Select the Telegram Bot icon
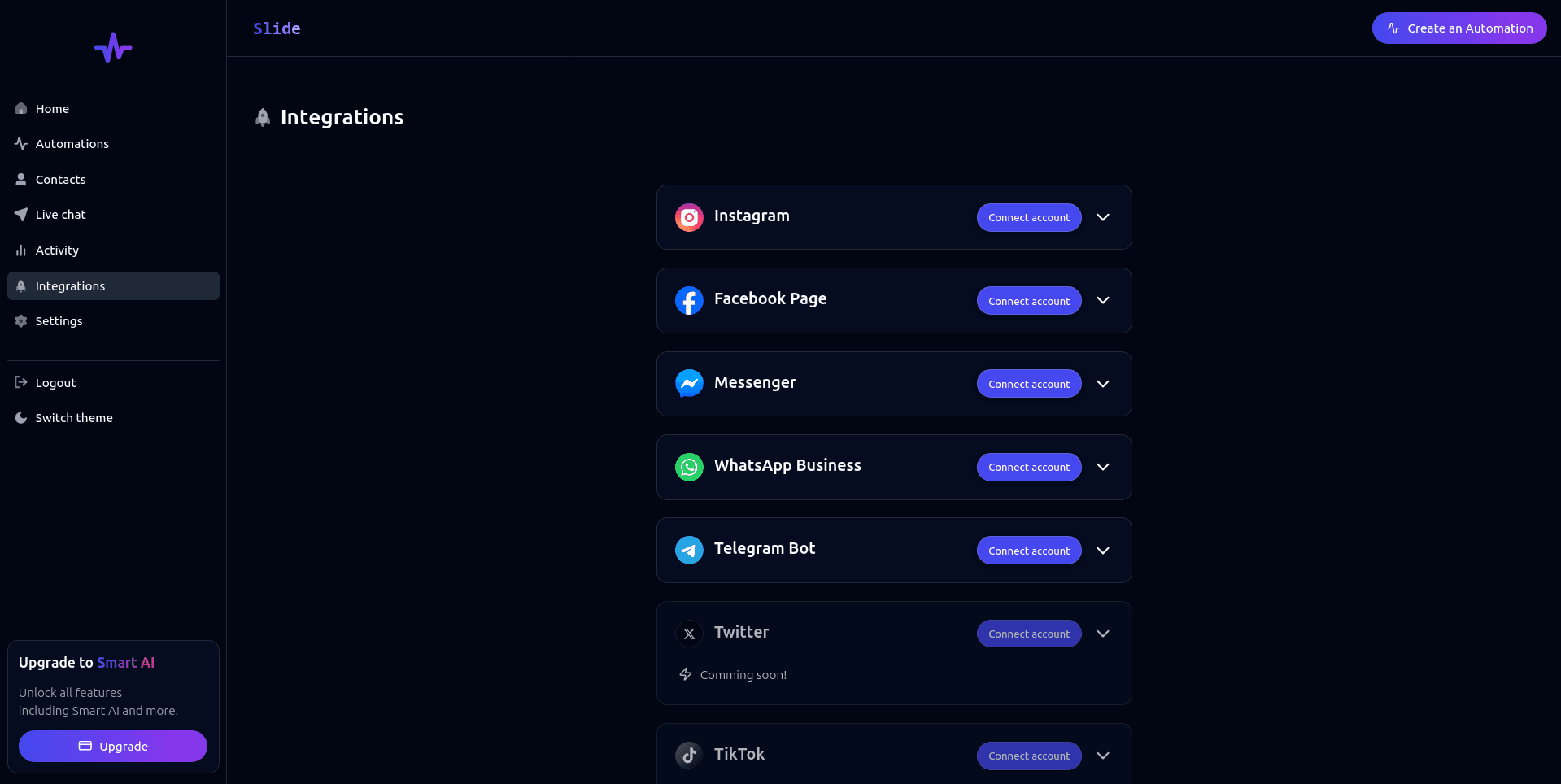This screenshot has width=1561, height=784. [x=689, y=550]
